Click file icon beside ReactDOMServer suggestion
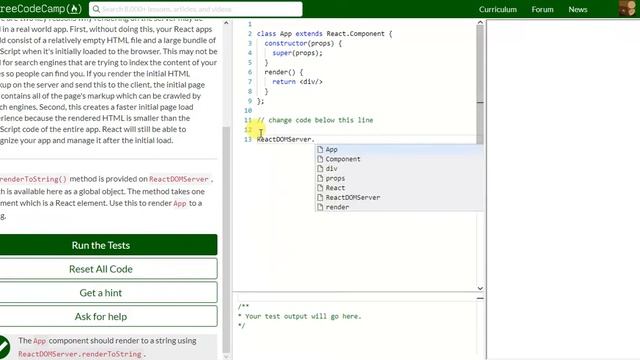 coord(320,197)
